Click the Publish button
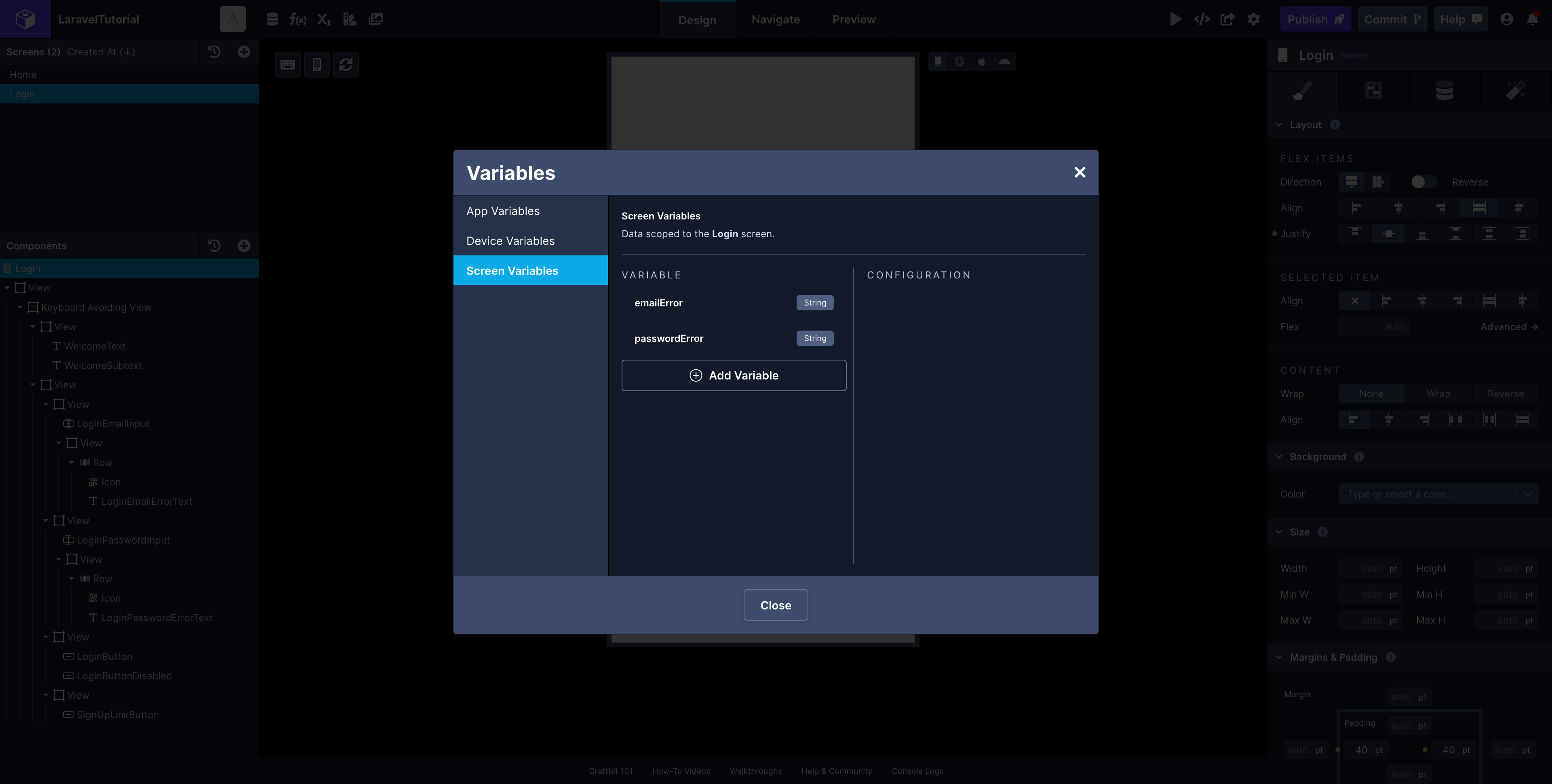 (x=1315, y=19)
